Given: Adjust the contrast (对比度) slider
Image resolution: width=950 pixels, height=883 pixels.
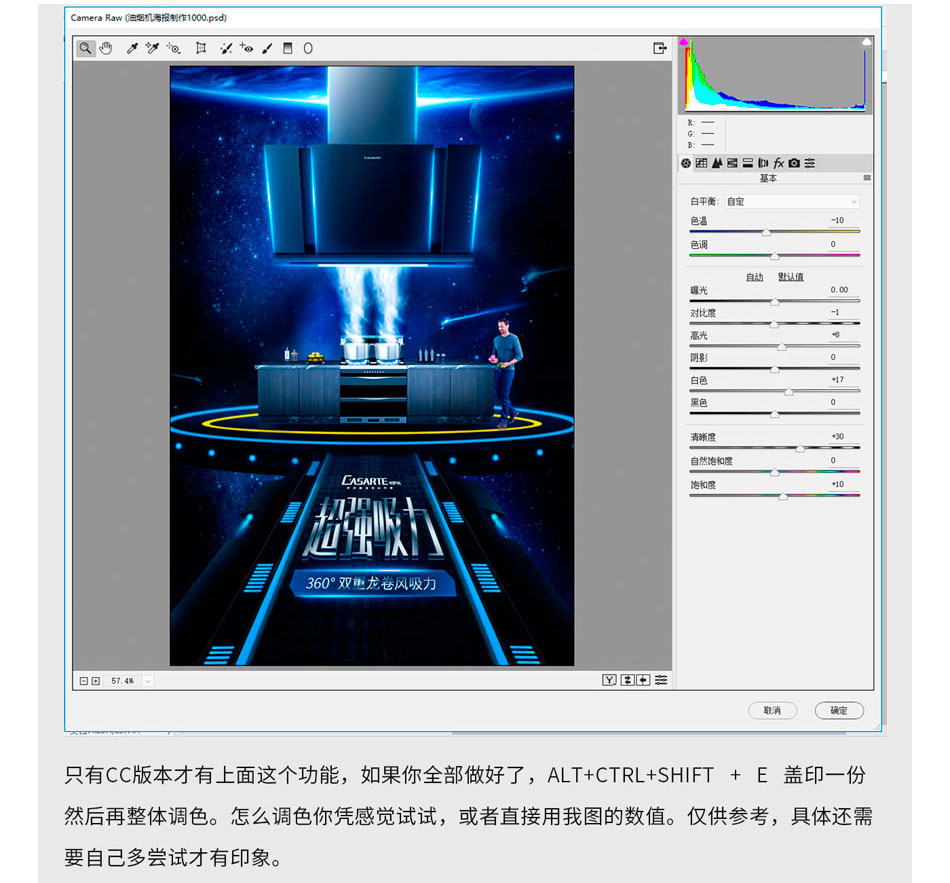Looking at the screenshot, I should [x=774, y=324].
